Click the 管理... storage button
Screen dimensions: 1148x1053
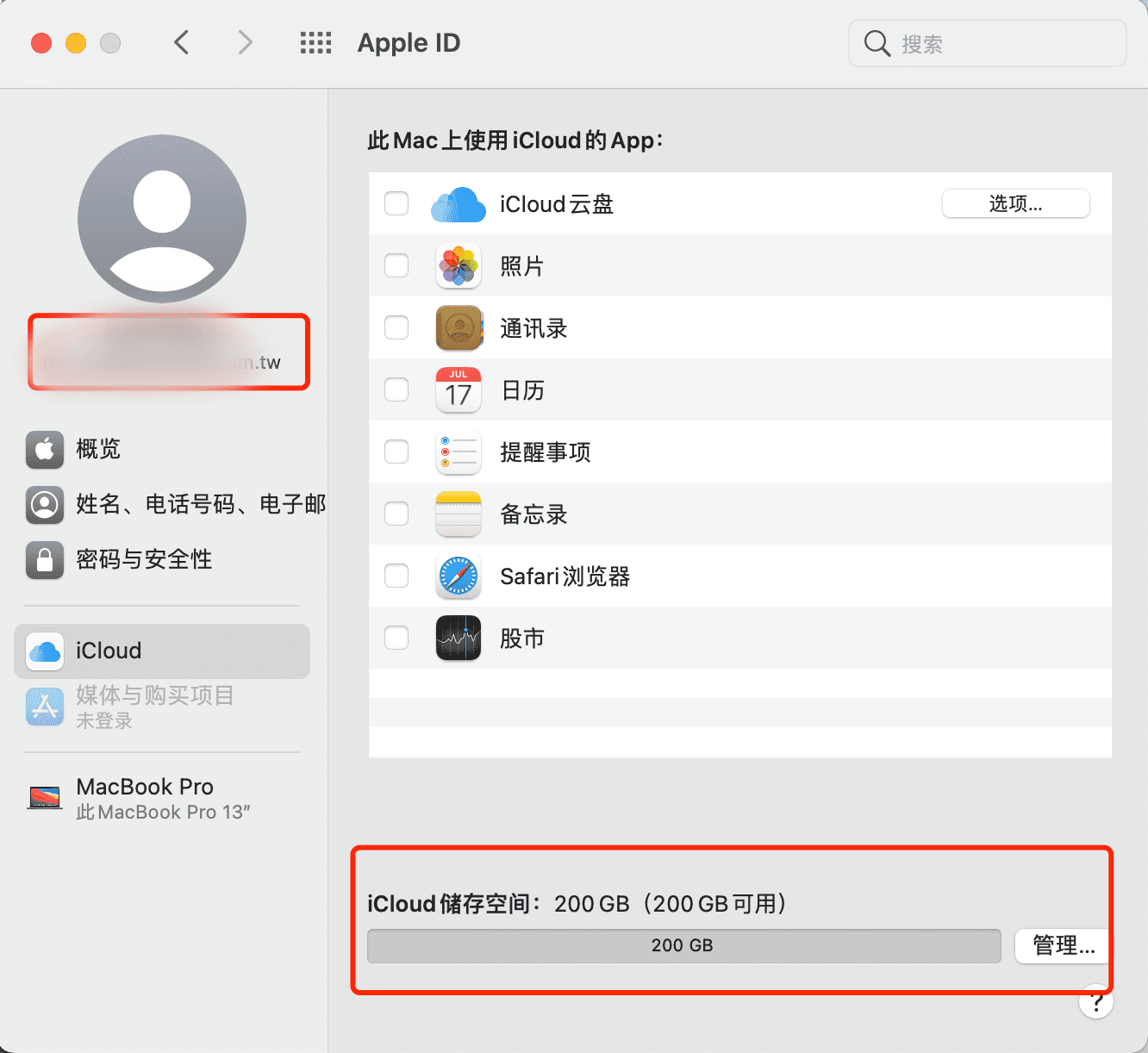pyautogui.click(x=1063, y=946)
